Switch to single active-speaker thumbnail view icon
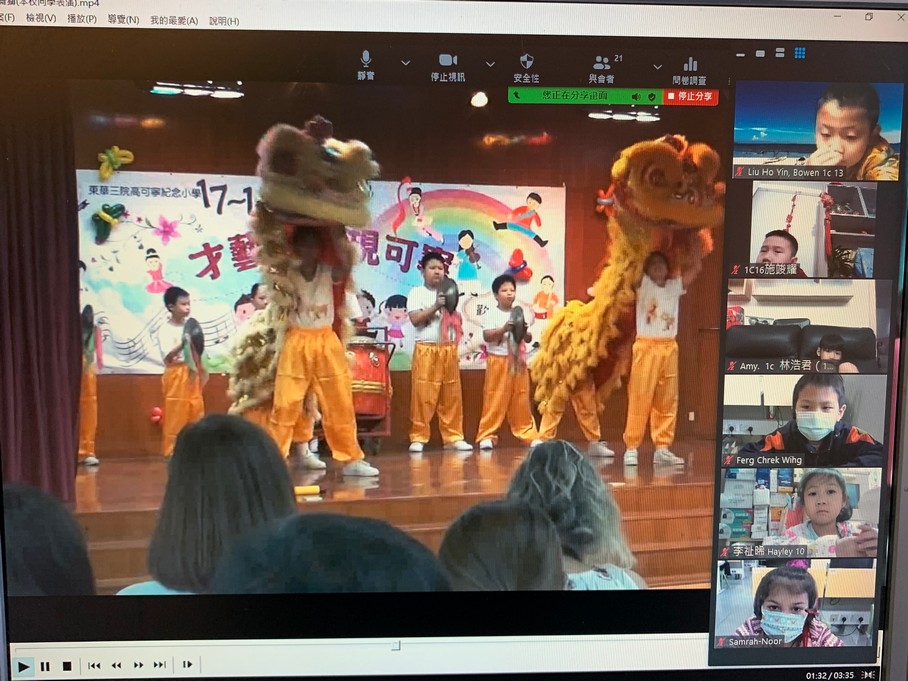This screenshot has width=908, height=681. pos(760,54)
